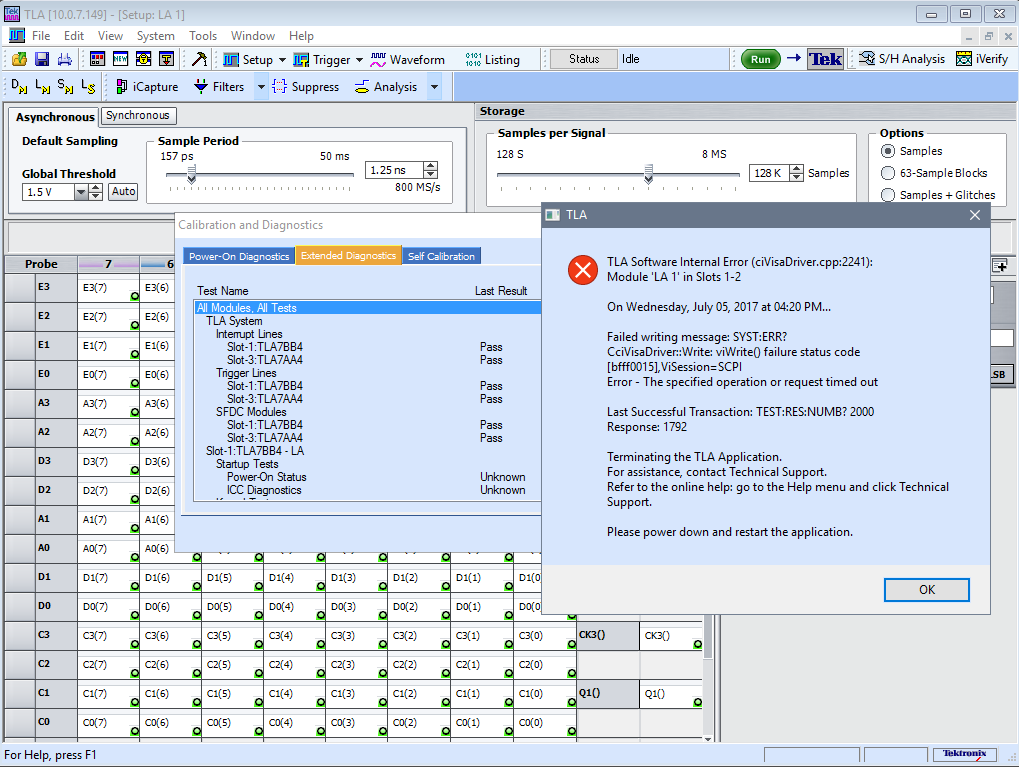Click the S-with-square-wave sampling mode icon

(65, 86)
